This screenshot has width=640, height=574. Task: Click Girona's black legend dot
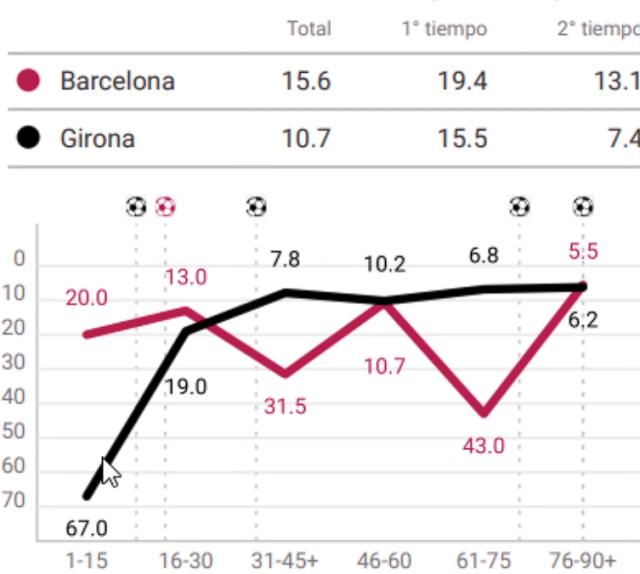click(x=29, y=137)
